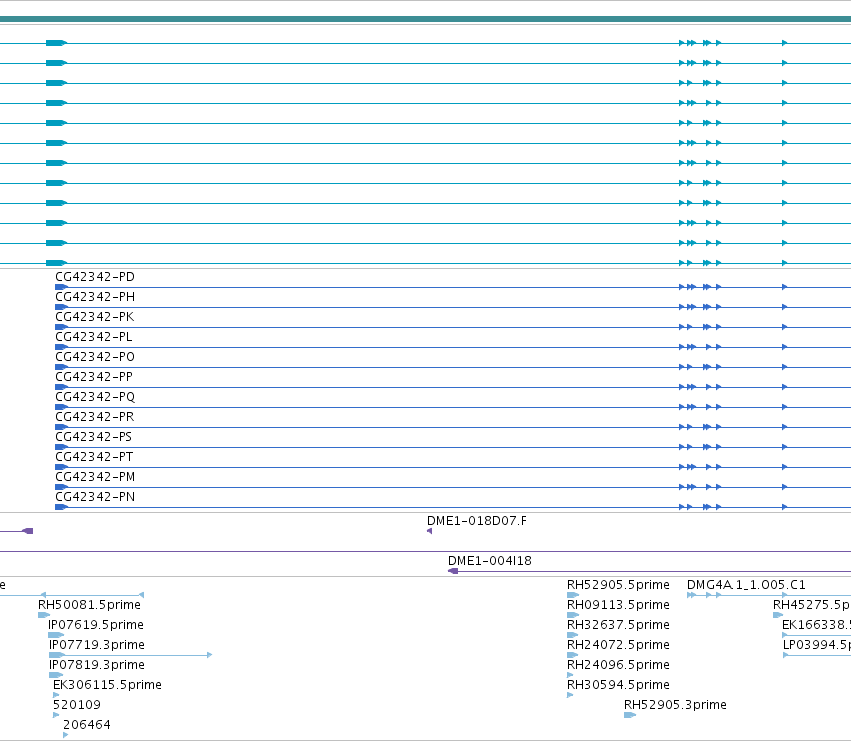Click the RH24096.5prime EST label
The width and height of the screenshot is (851, 741).
click(x=618, y=665)
